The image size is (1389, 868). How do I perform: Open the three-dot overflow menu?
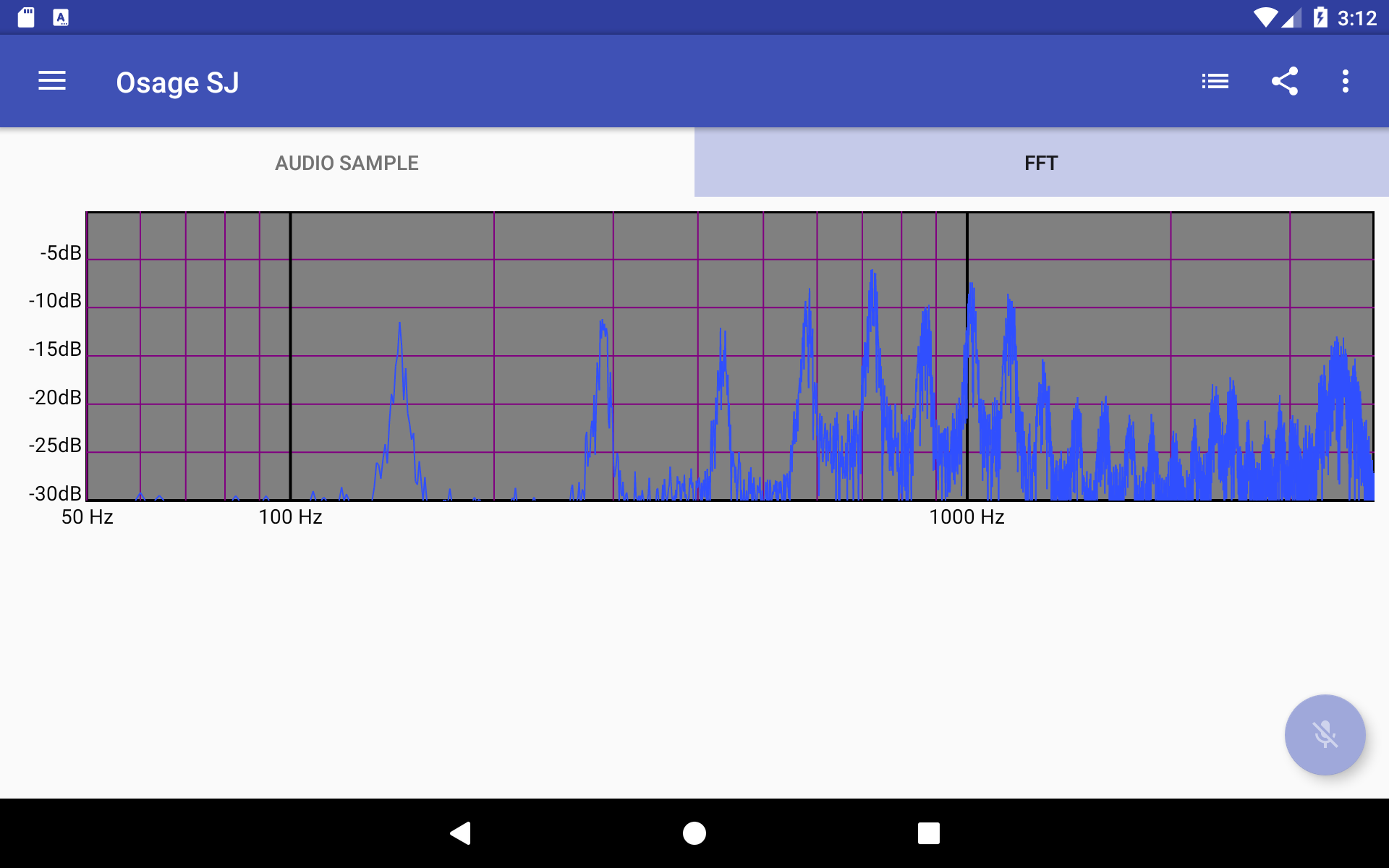click(1346, 81)
